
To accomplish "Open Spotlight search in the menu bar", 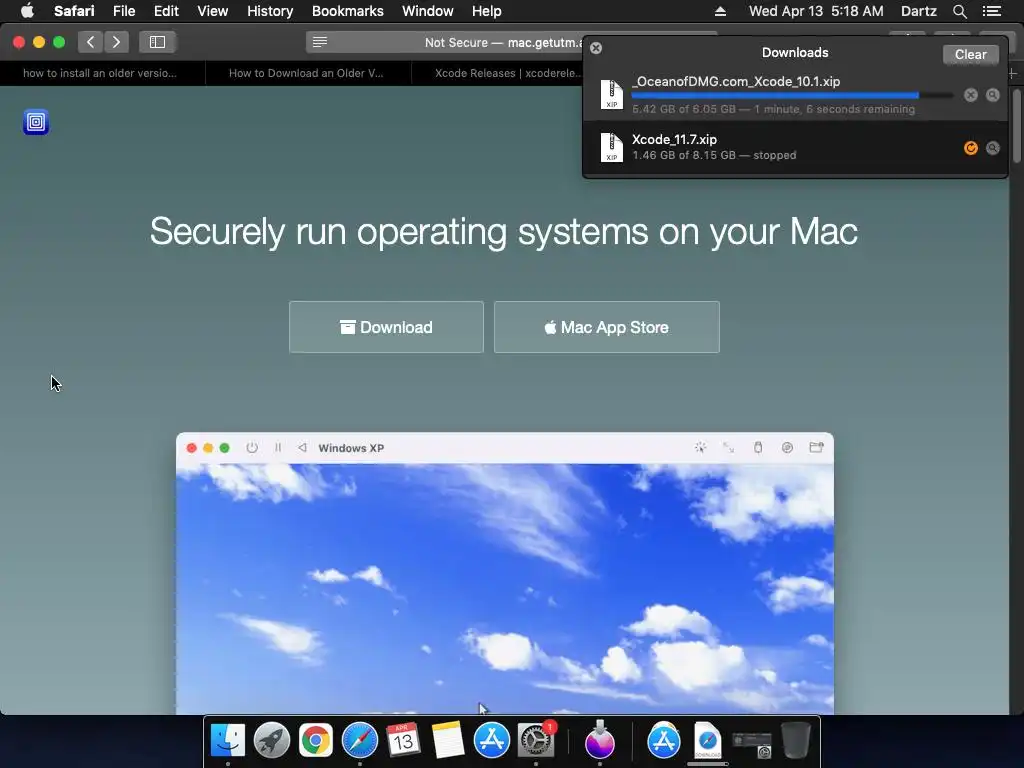I will (x=959, y=11).
